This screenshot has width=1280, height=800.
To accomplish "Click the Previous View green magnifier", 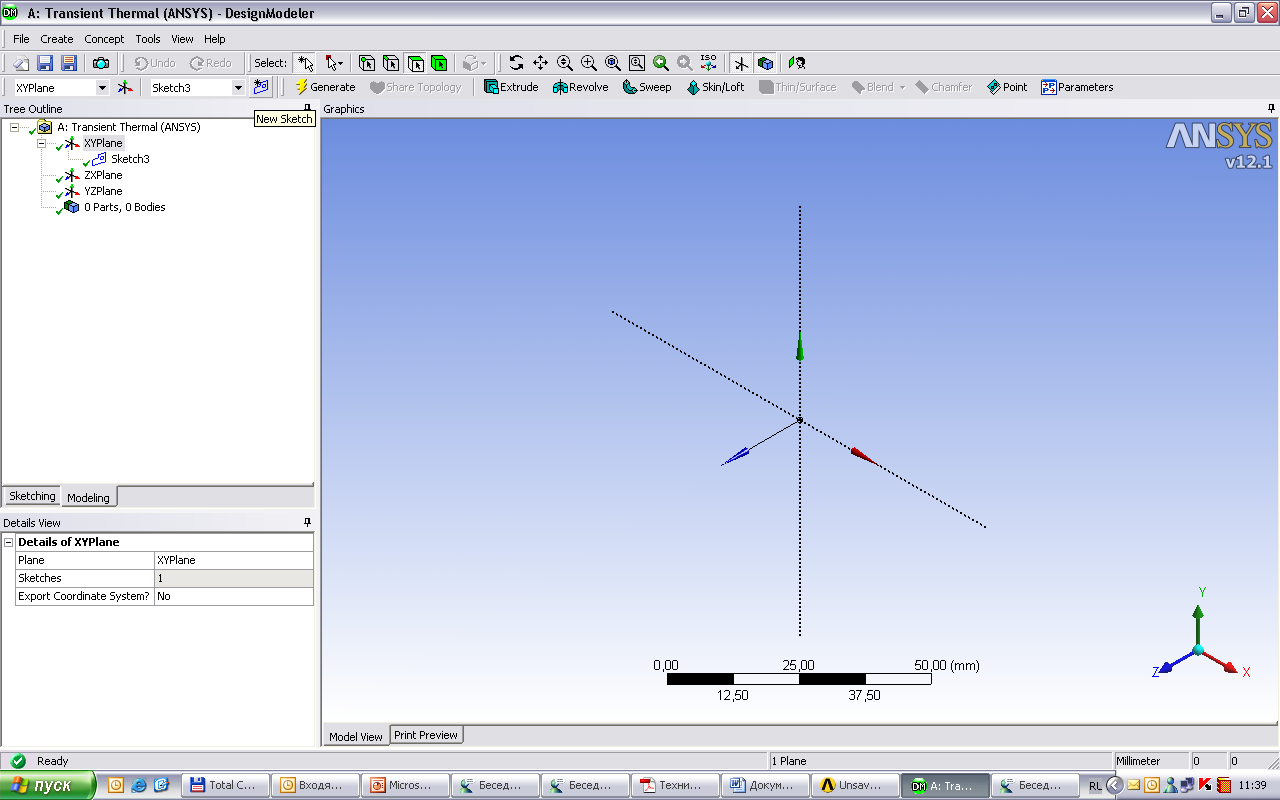I will [x=660, y=63].
